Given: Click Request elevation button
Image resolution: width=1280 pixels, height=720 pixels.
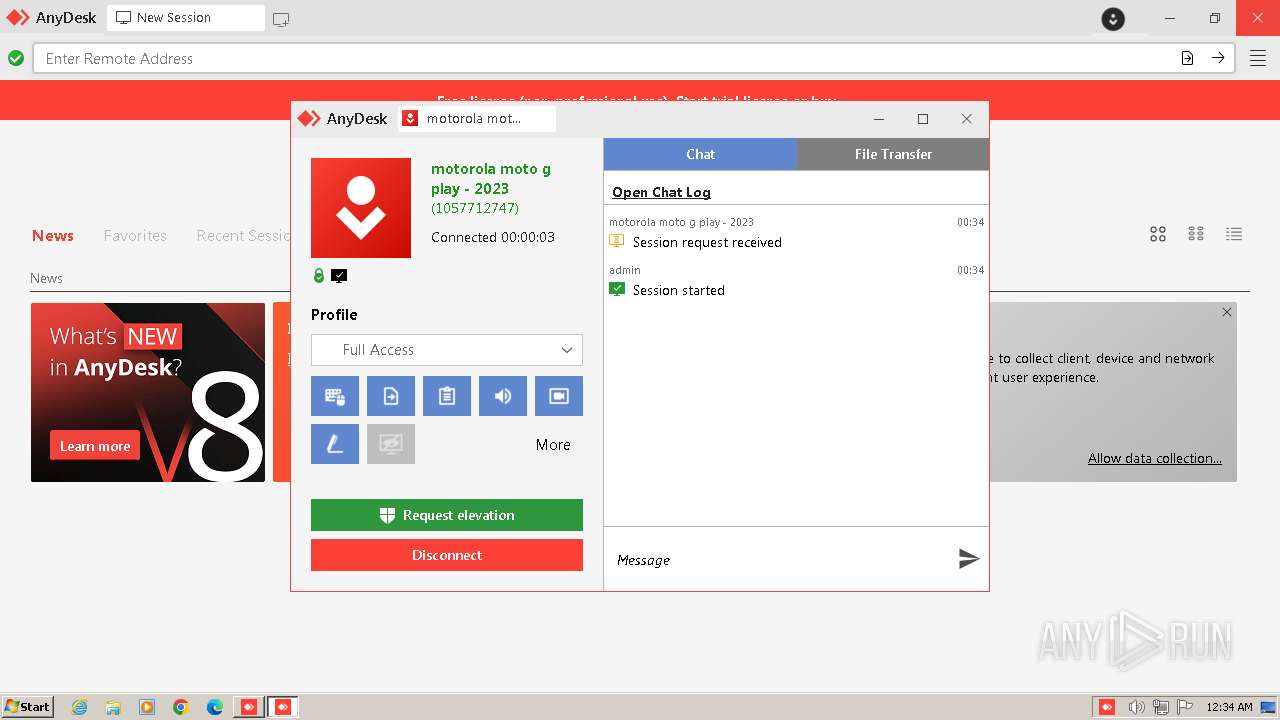Looking at the screenshot, I should (447, 515).
